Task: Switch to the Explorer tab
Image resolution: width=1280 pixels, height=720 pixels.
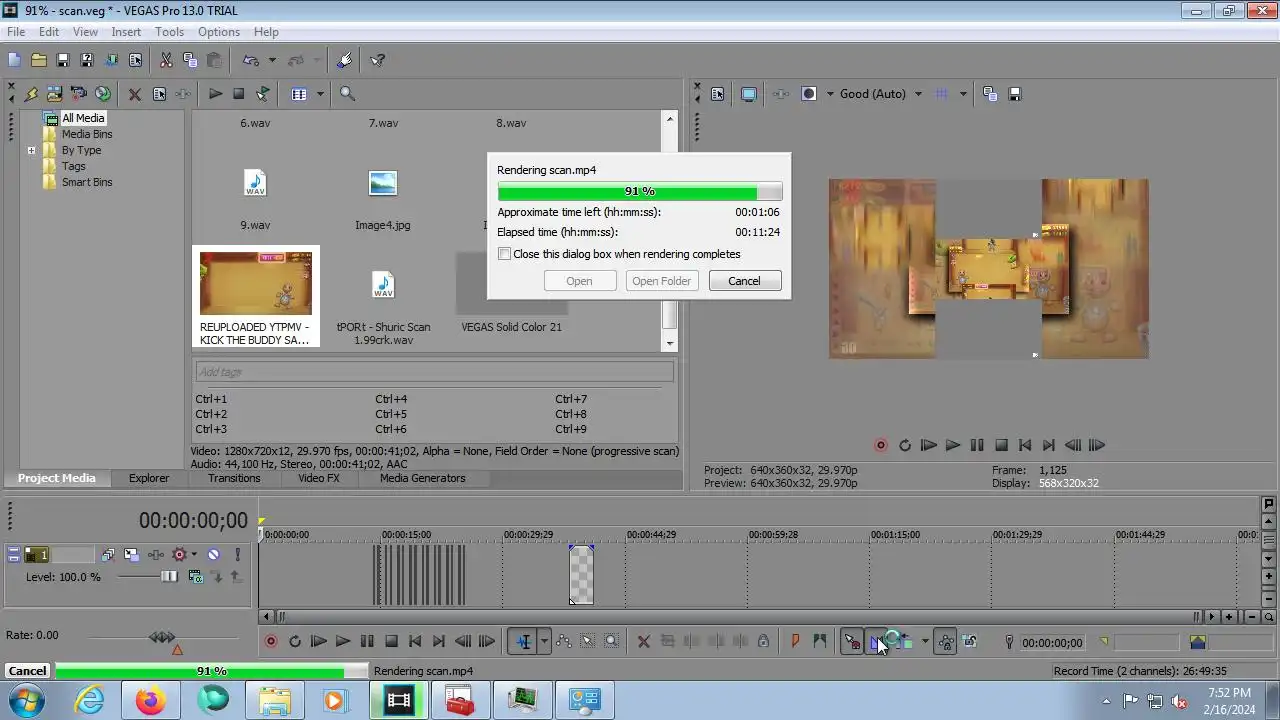Action: [149, 478]
